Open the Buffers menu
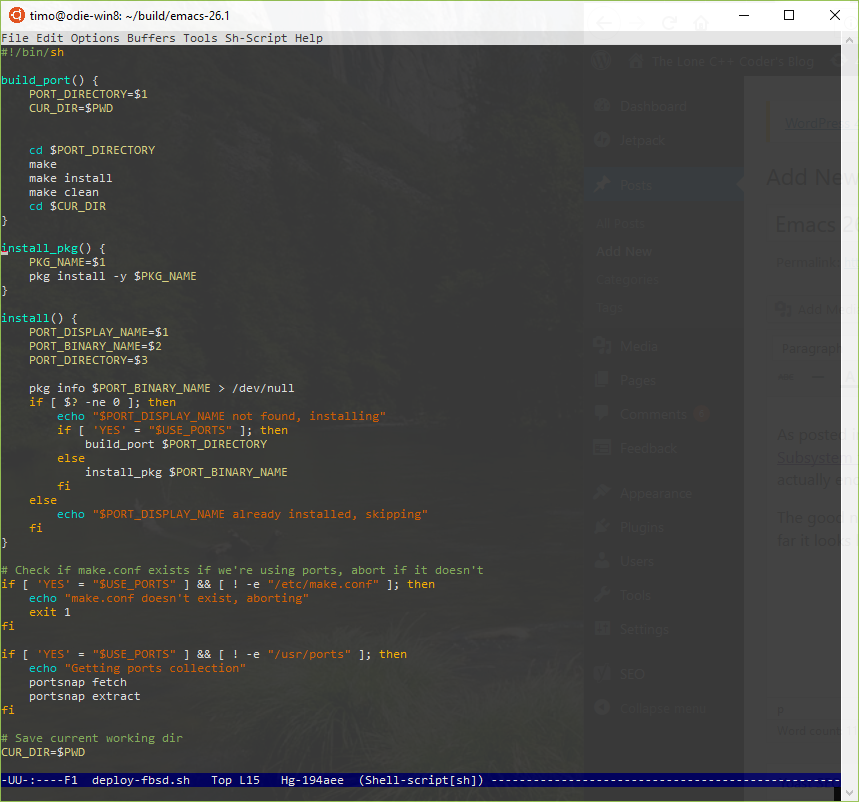The height and width of the screenshot is (802, 859). coord(151,38)
